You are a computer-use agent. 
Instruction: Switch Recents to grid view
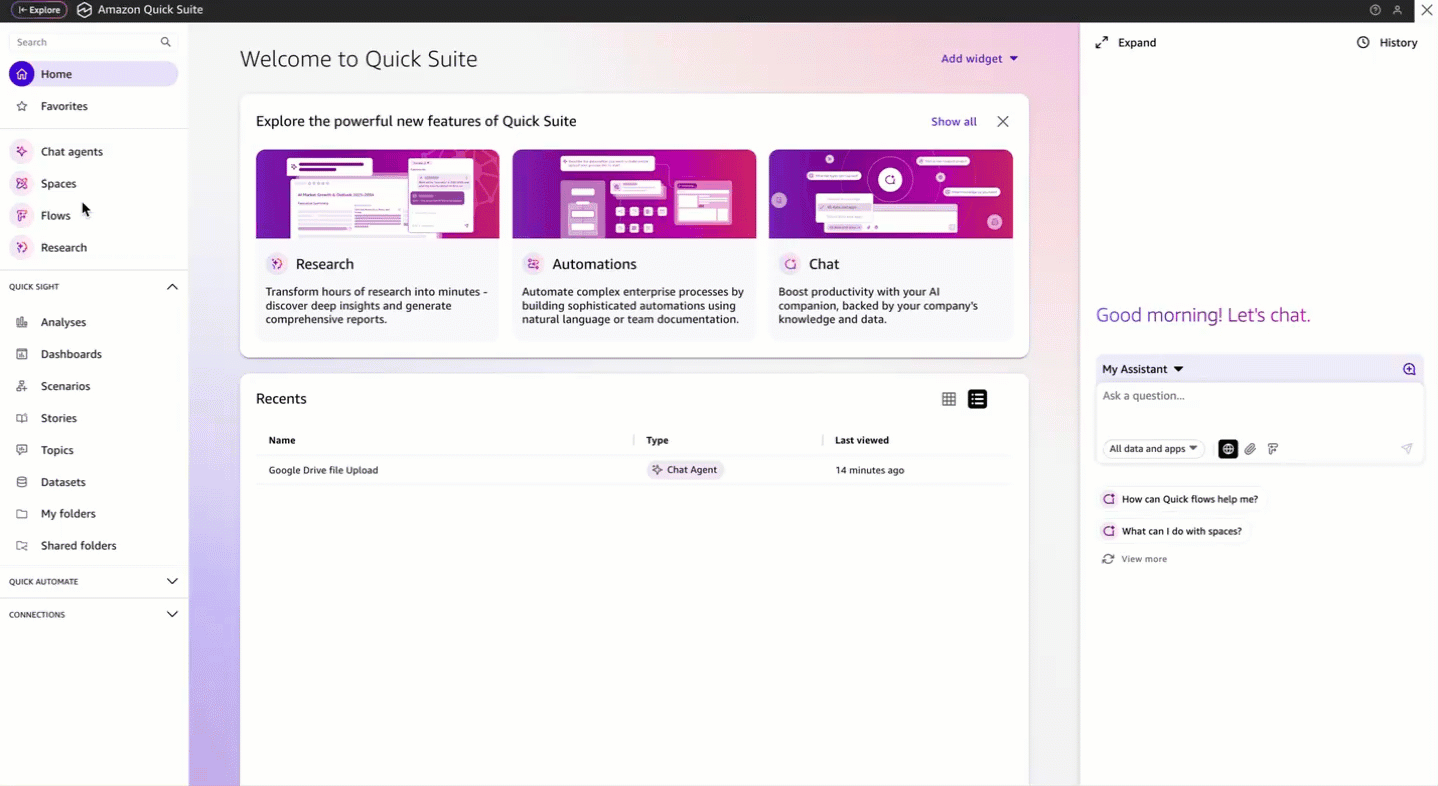[x=948, y=398]
